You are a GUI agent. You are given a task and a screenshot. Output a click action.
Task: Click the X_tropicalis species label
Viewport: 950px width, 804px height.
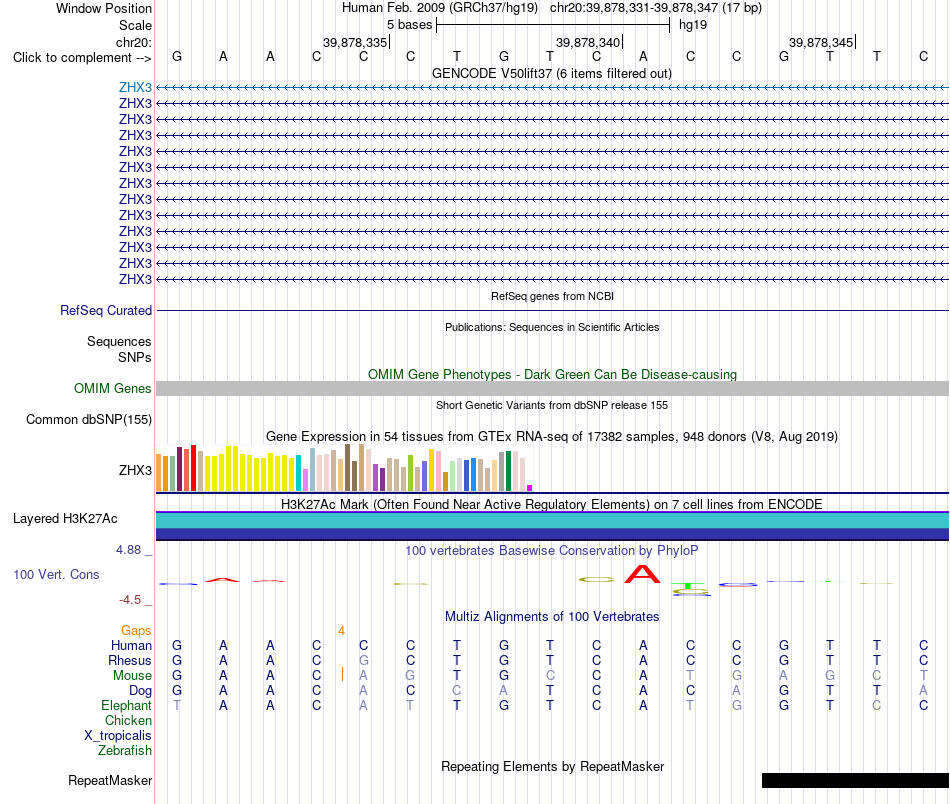(118, 736)
